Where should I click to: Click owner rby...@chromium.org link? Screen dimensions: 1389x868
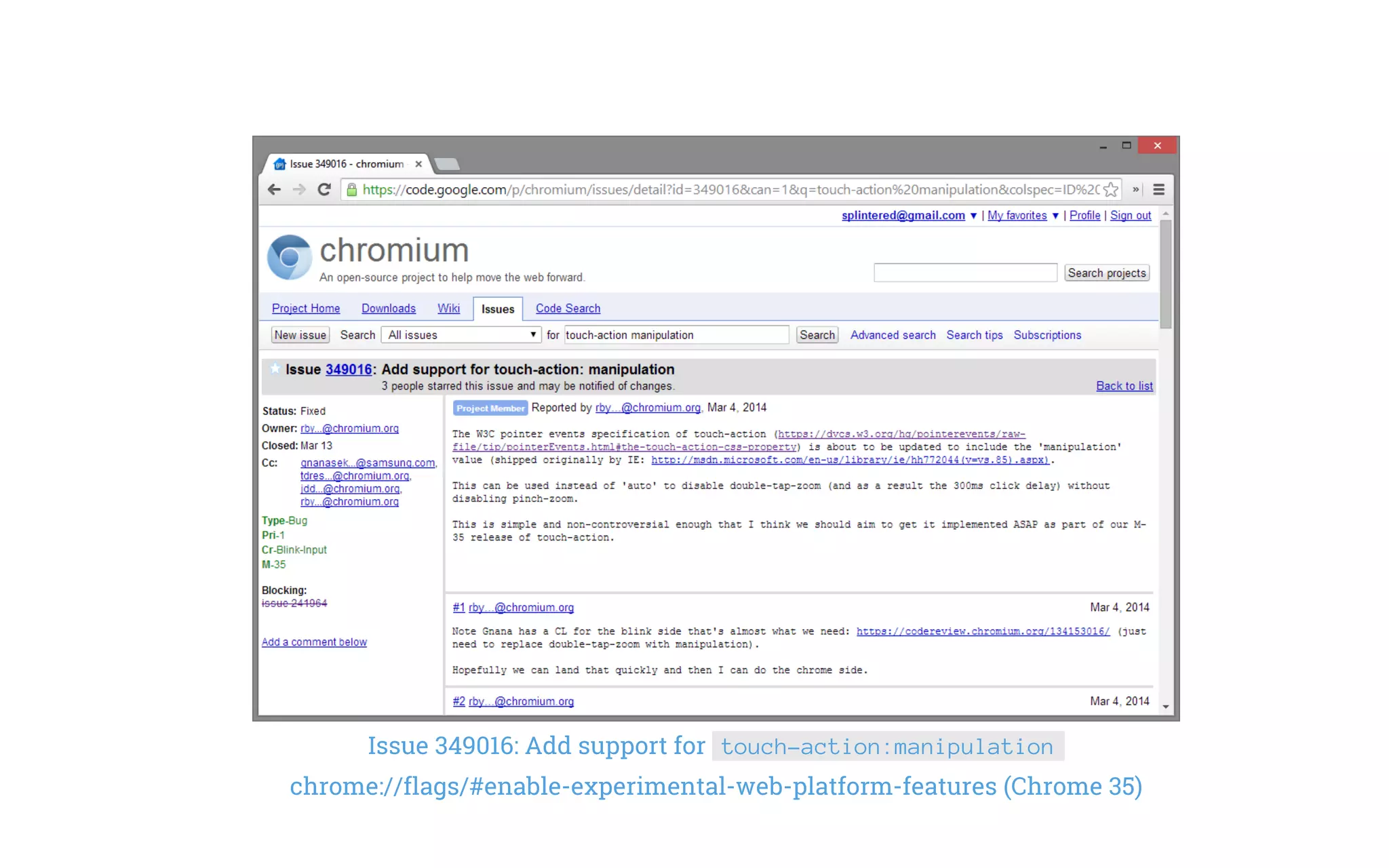pyautogui.click(x=349, y=429)
